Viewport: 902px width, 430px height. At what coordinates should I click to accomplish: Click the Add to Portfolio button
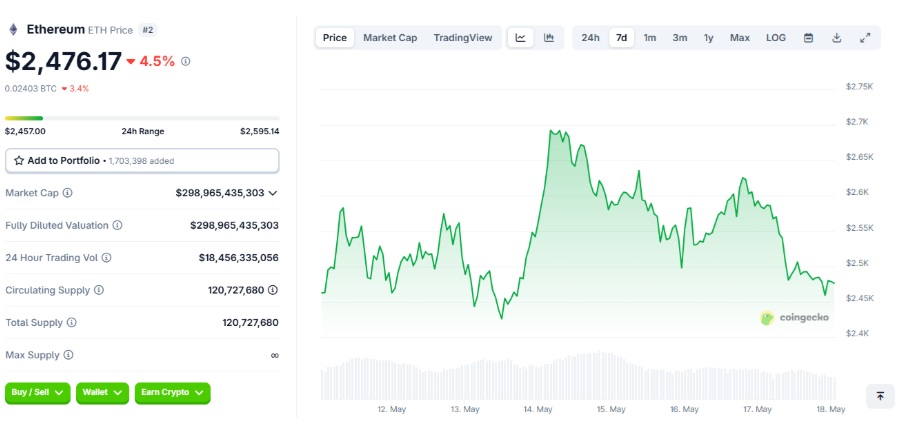click(x=142, y=160)
